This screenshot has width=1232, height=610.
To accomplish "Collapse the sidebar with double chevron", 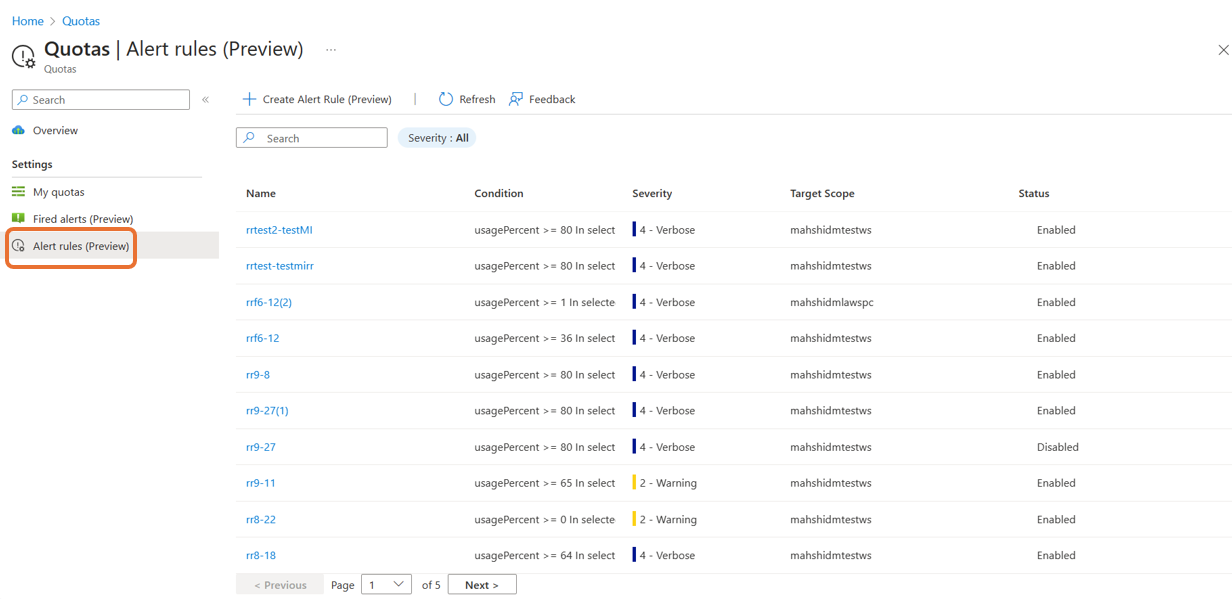I will tap(205, 100).
